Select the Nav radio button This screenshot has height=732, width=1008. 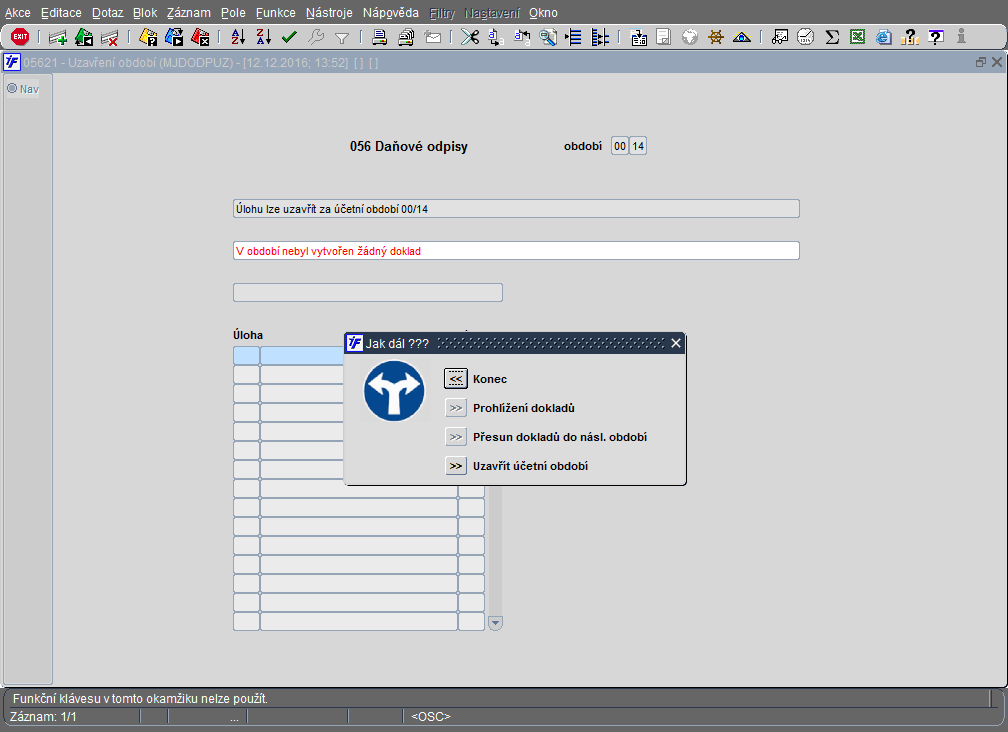click(x=12, y=89)
